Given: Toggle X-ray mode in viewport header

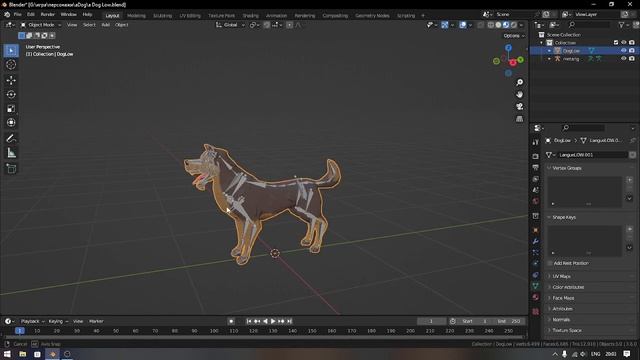Looking at the screenshot, I should tap(480, 25).
